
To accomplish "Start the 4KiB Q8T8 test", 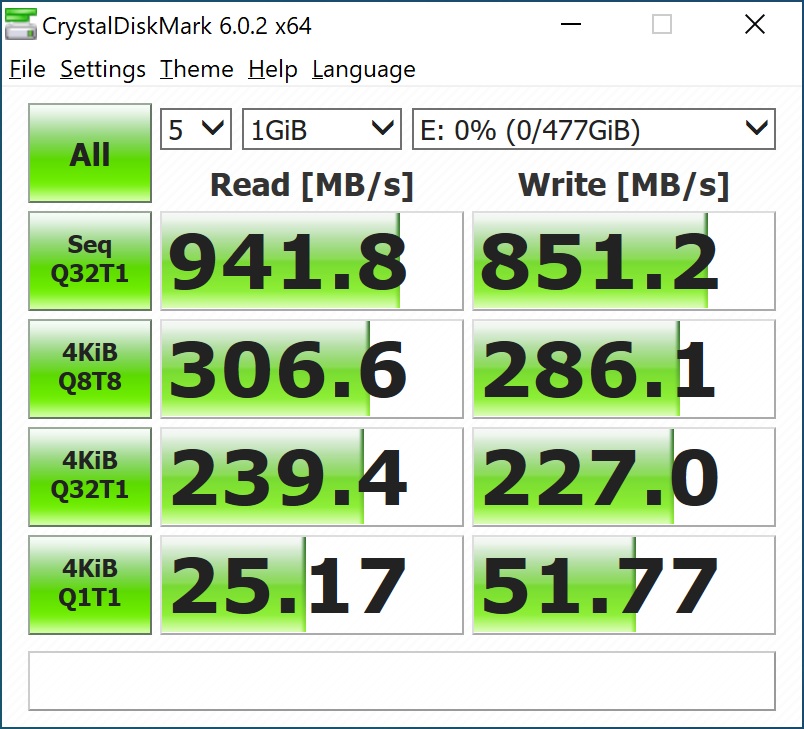I will pyautogui.click(x=90, y=369).
